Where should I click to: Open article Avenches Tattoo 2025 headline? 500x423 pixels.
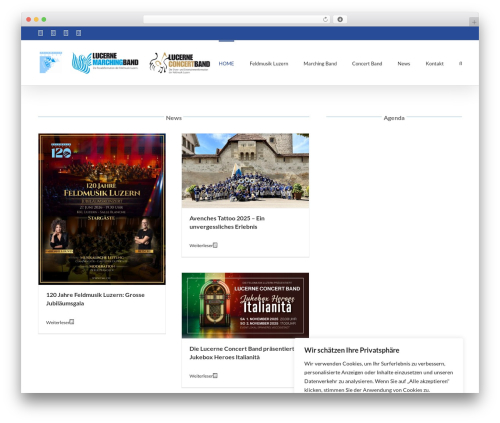click(x=227, y=222)
